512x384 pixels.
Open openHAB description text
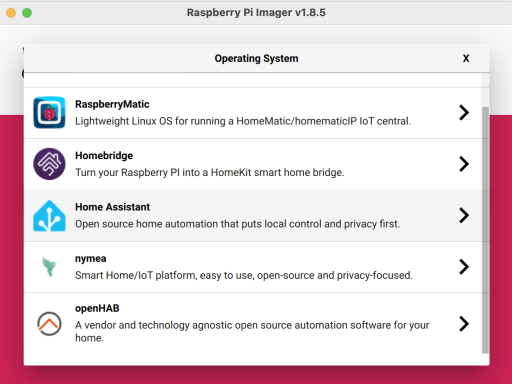pos(252,331)
